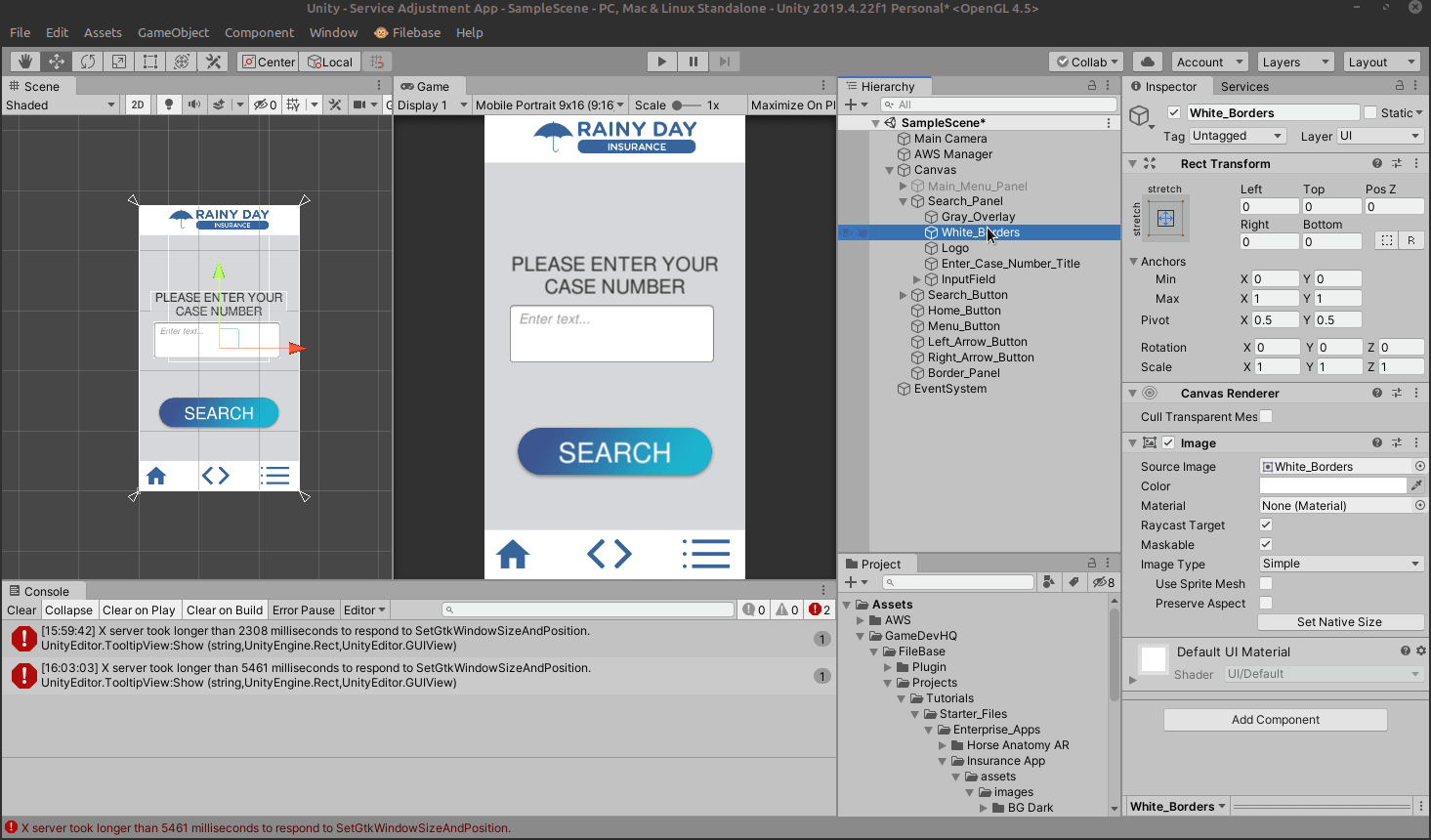The width and height of the screenshot is (1431, 840).
Task: Open the Filebase menu
Action: pyautogui.click(x=407, y=32)
